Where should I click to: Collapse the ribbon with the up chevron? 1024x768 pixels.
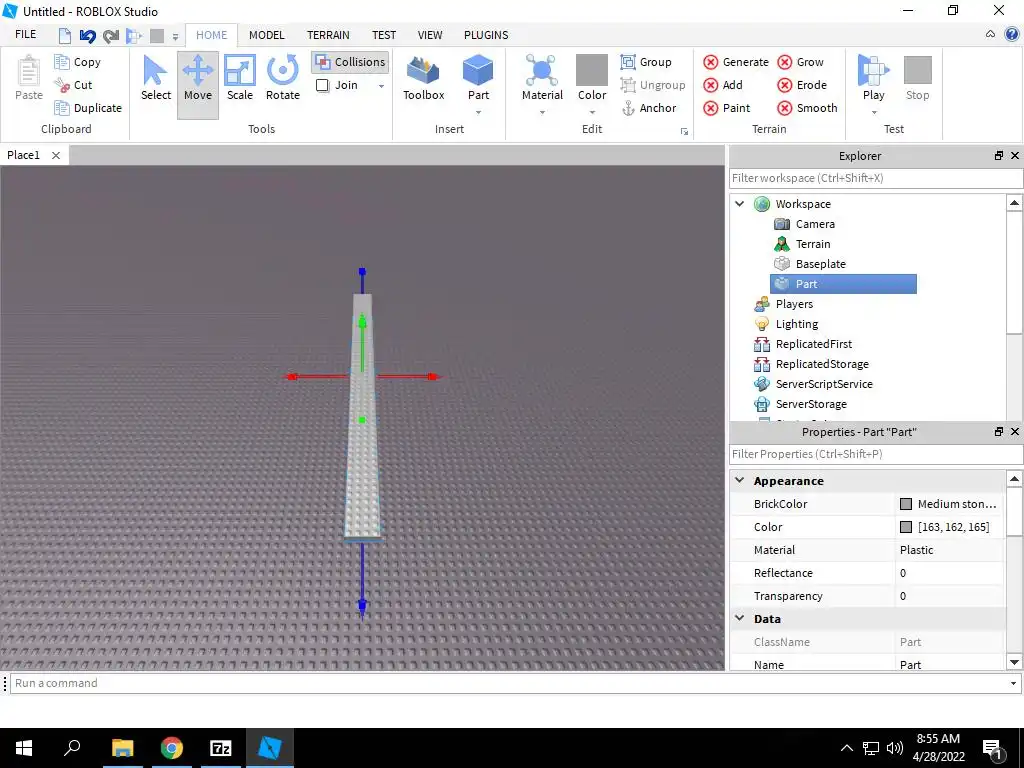[x=991, y=35]
